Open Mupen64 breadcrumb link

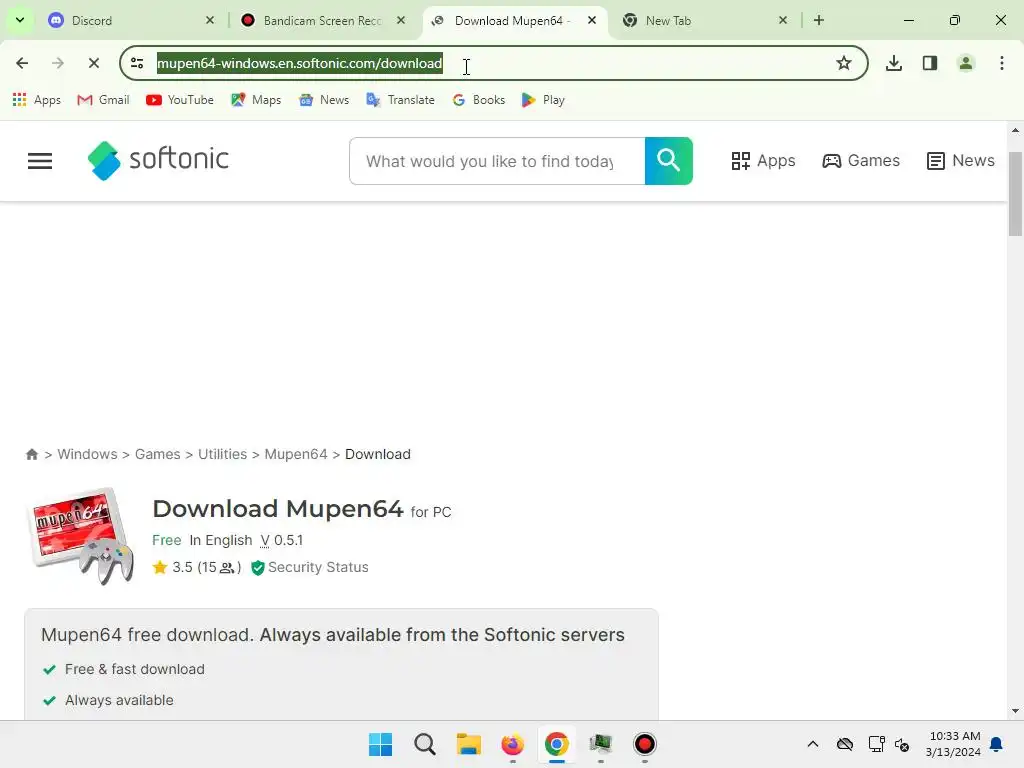coord(296,454)
